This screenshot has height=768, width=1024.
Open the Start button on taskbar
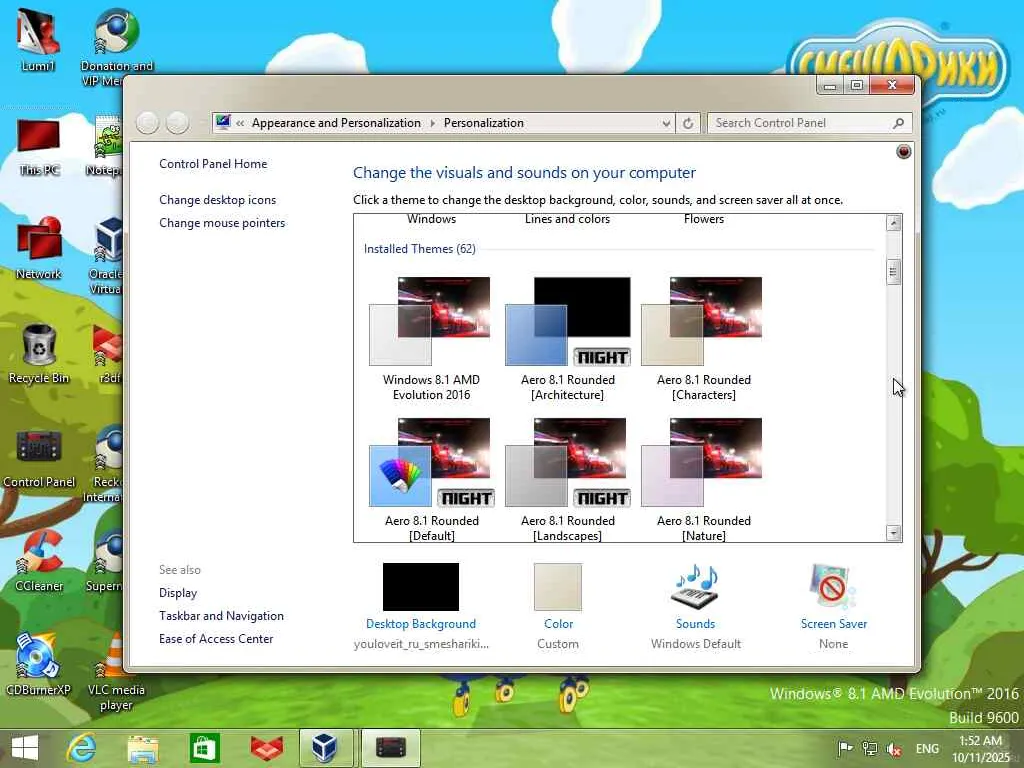(x=25, y=748)
